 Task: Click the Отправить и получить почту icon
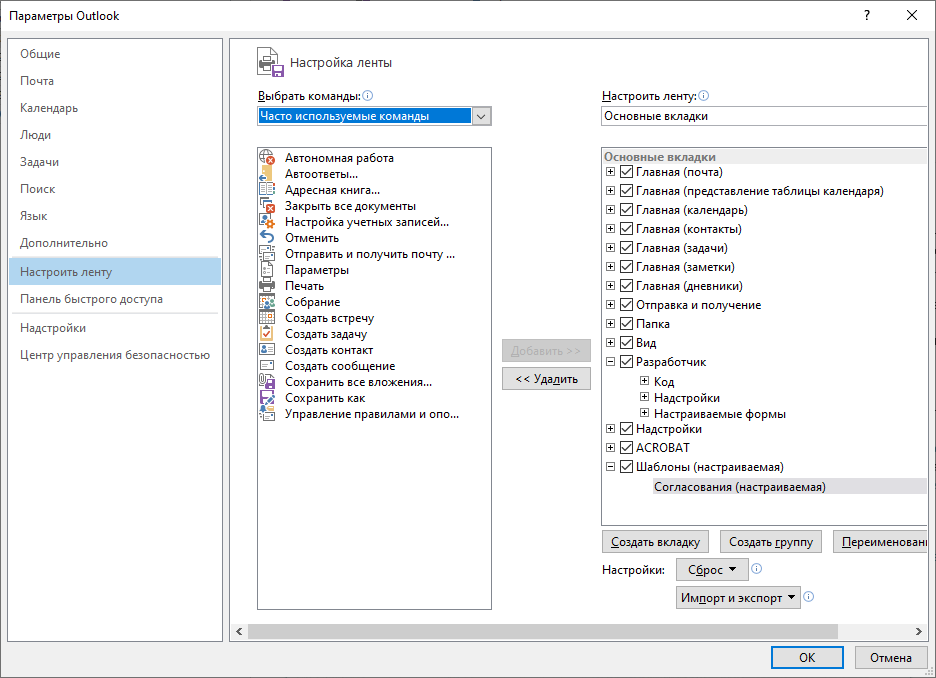point(267,254)
